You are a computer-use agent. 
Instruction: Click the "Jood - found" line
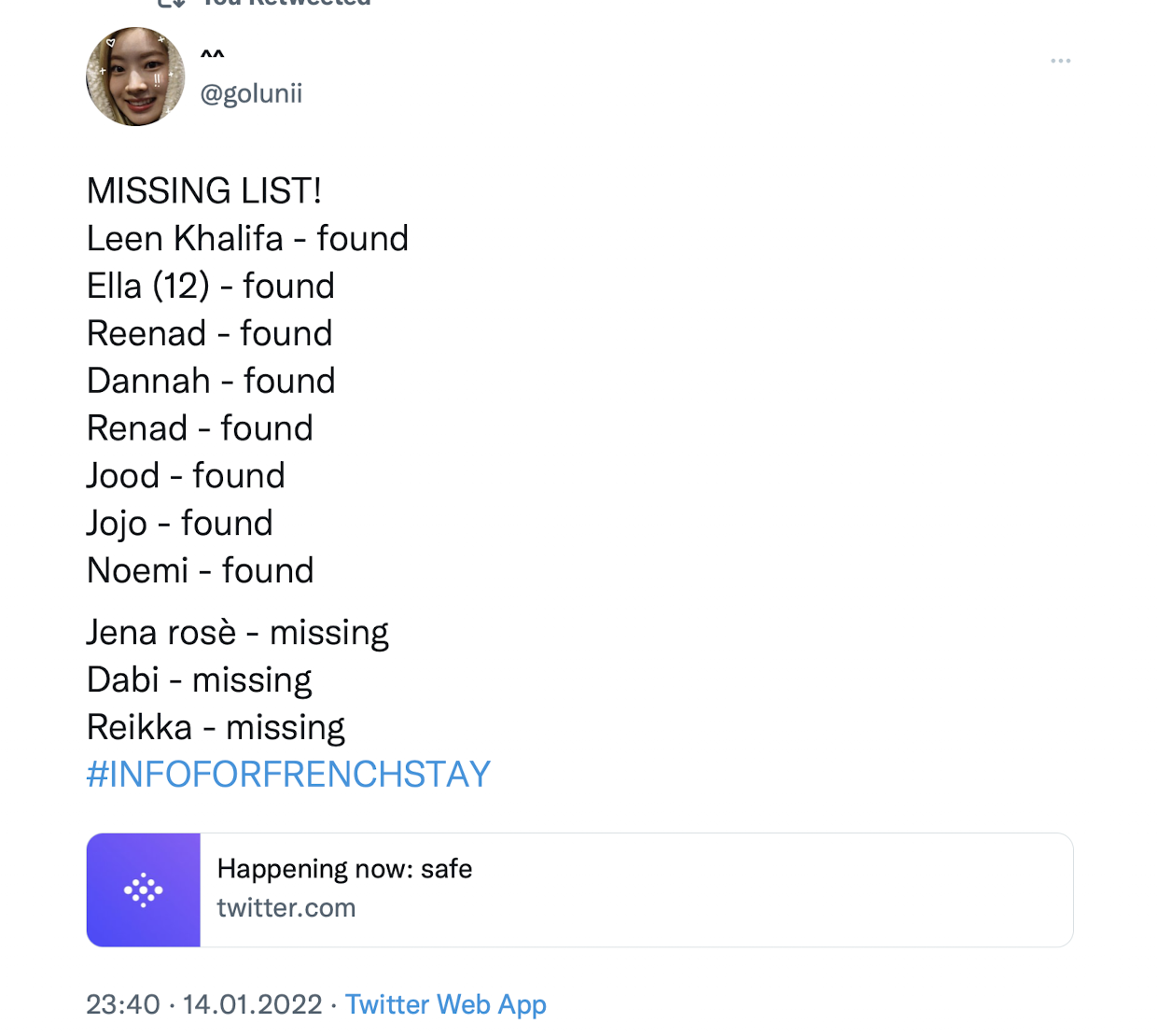click(x=186, y=476)
